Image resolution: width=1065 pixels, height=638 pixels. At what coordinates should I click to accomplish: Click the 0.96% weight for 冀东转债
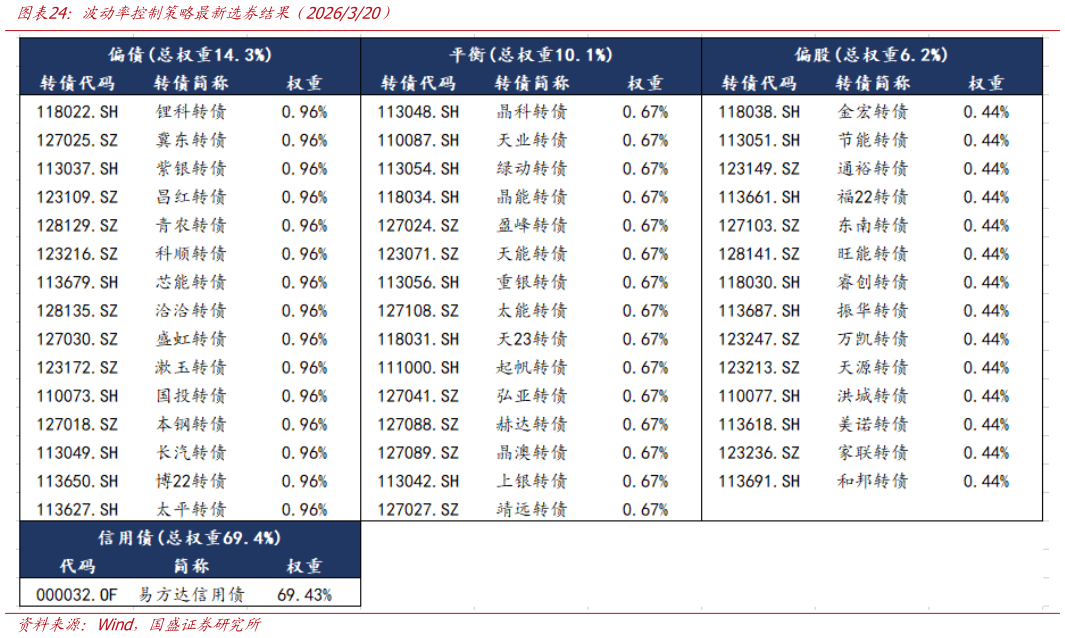click(x=304, y=141)
